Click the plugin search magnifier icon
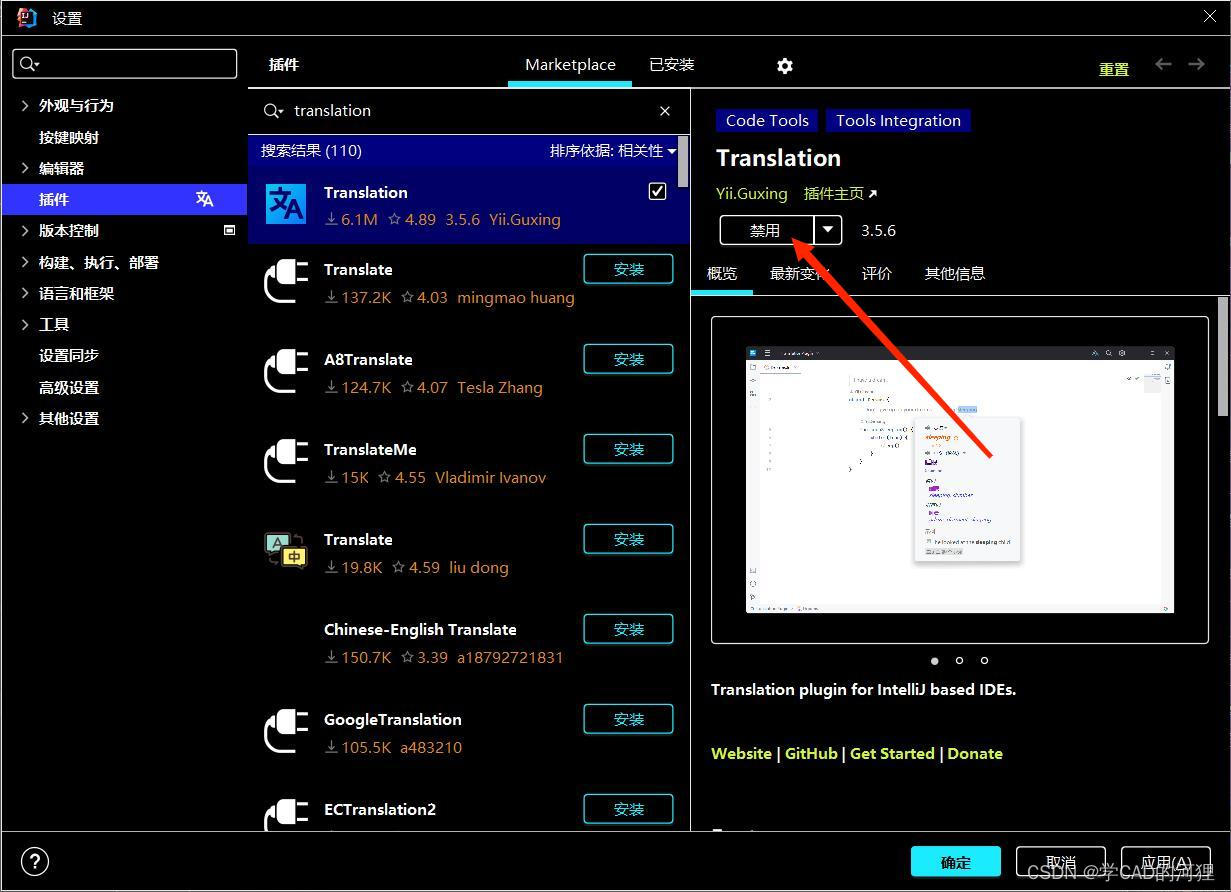This screenshot has height=892, width=1231. coord(272,111)
